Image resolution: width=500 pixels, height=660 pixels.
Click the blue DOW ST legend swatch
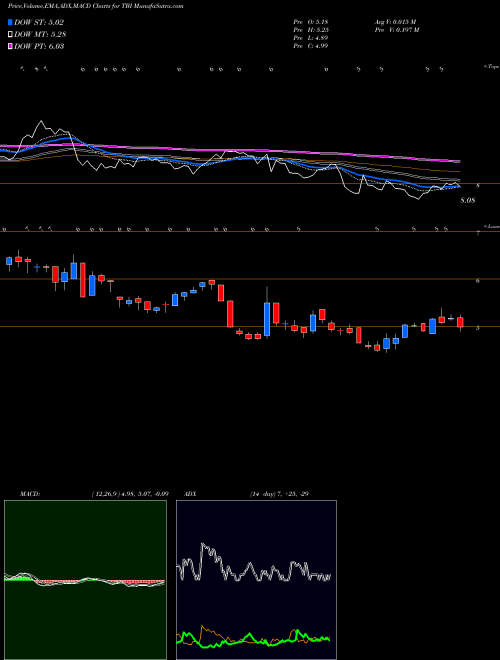[x=10, y=22]
